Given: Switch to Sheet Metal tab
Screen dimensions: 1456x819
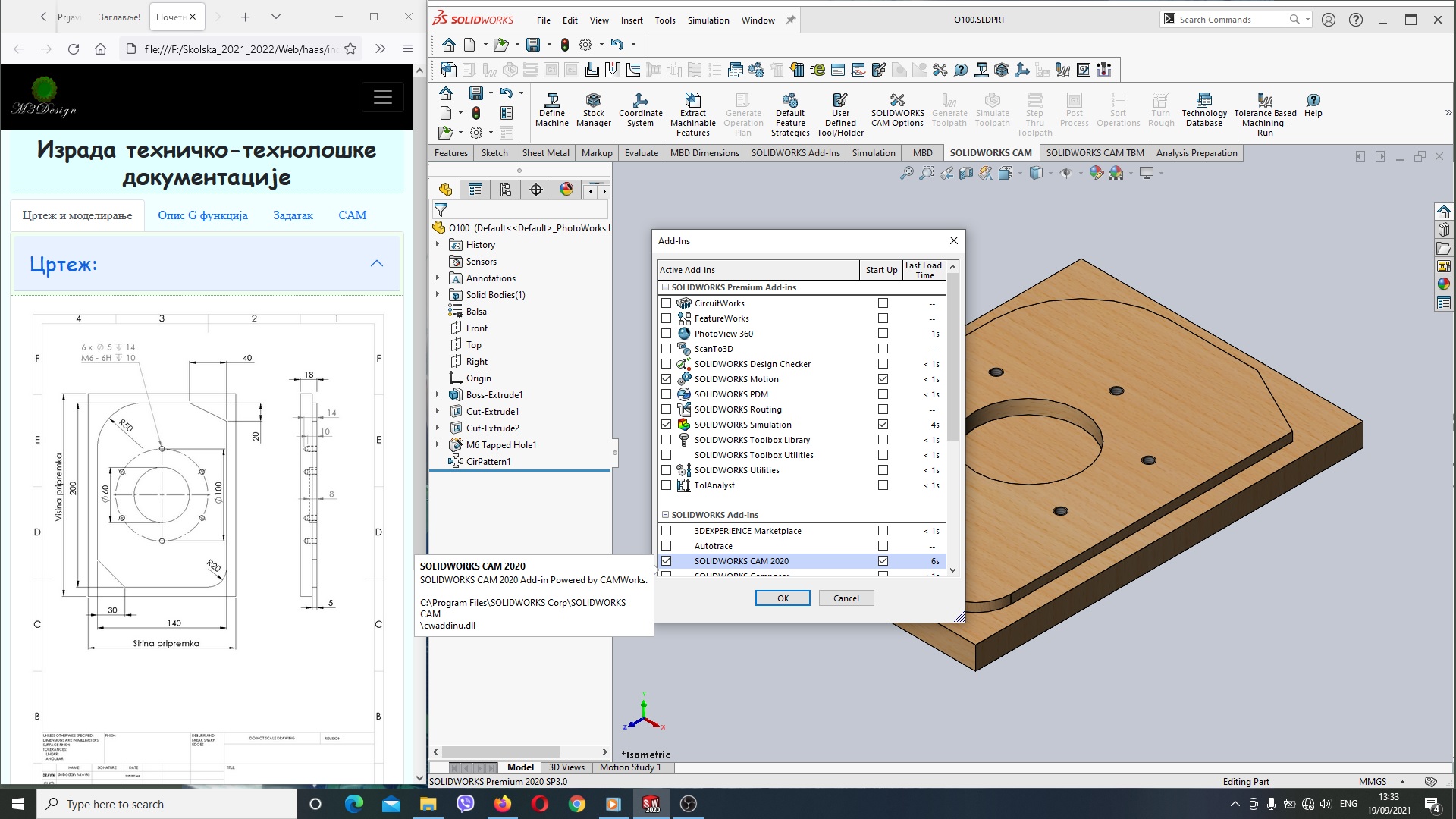Looking at the screenshot, I should 545,153.
